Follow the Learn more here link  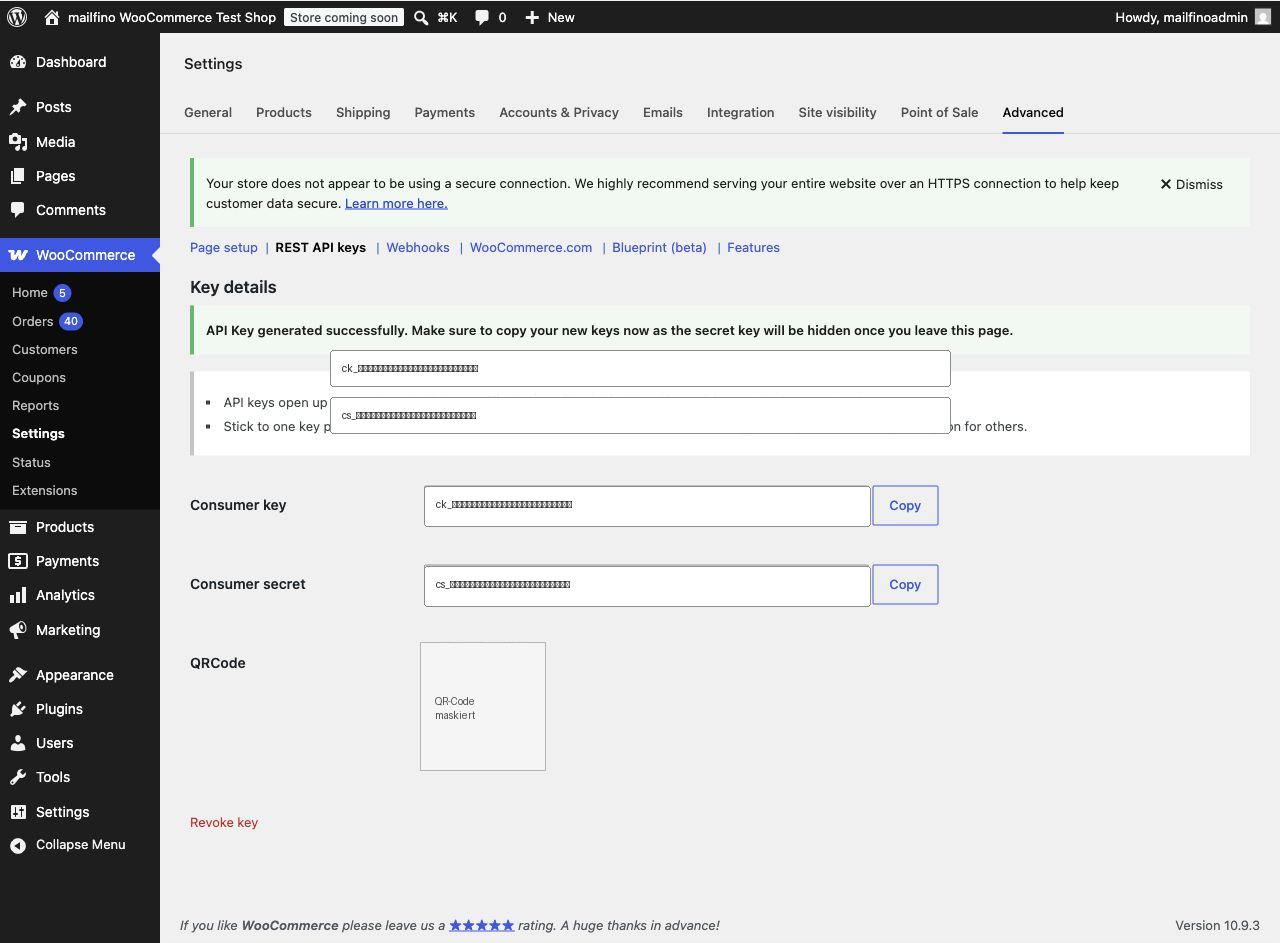click(x=396, y=203)
